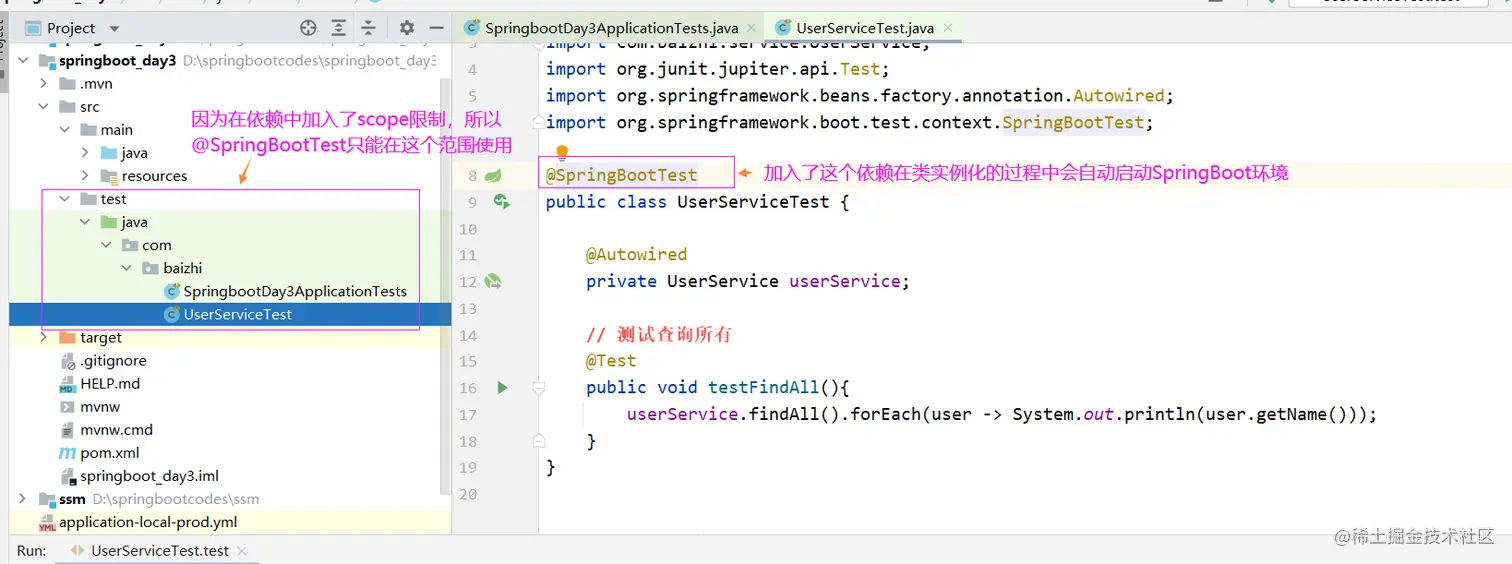Open the Project view dropdown
The image size is (1512, 564).
coord(114,28)
